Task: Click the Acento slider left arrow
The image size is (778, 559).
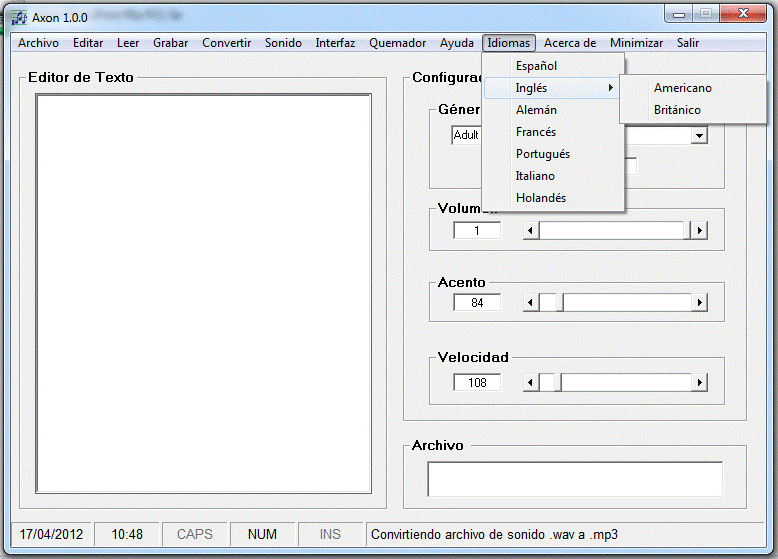Action: pos(531,303)
